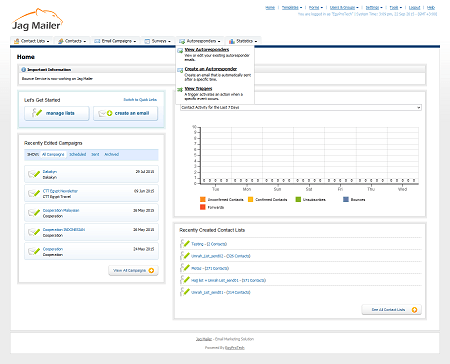The image size is (450, 364).
Task: Click the envelope icon beside Malaysian campaign
Action: (x=34, y=212)
